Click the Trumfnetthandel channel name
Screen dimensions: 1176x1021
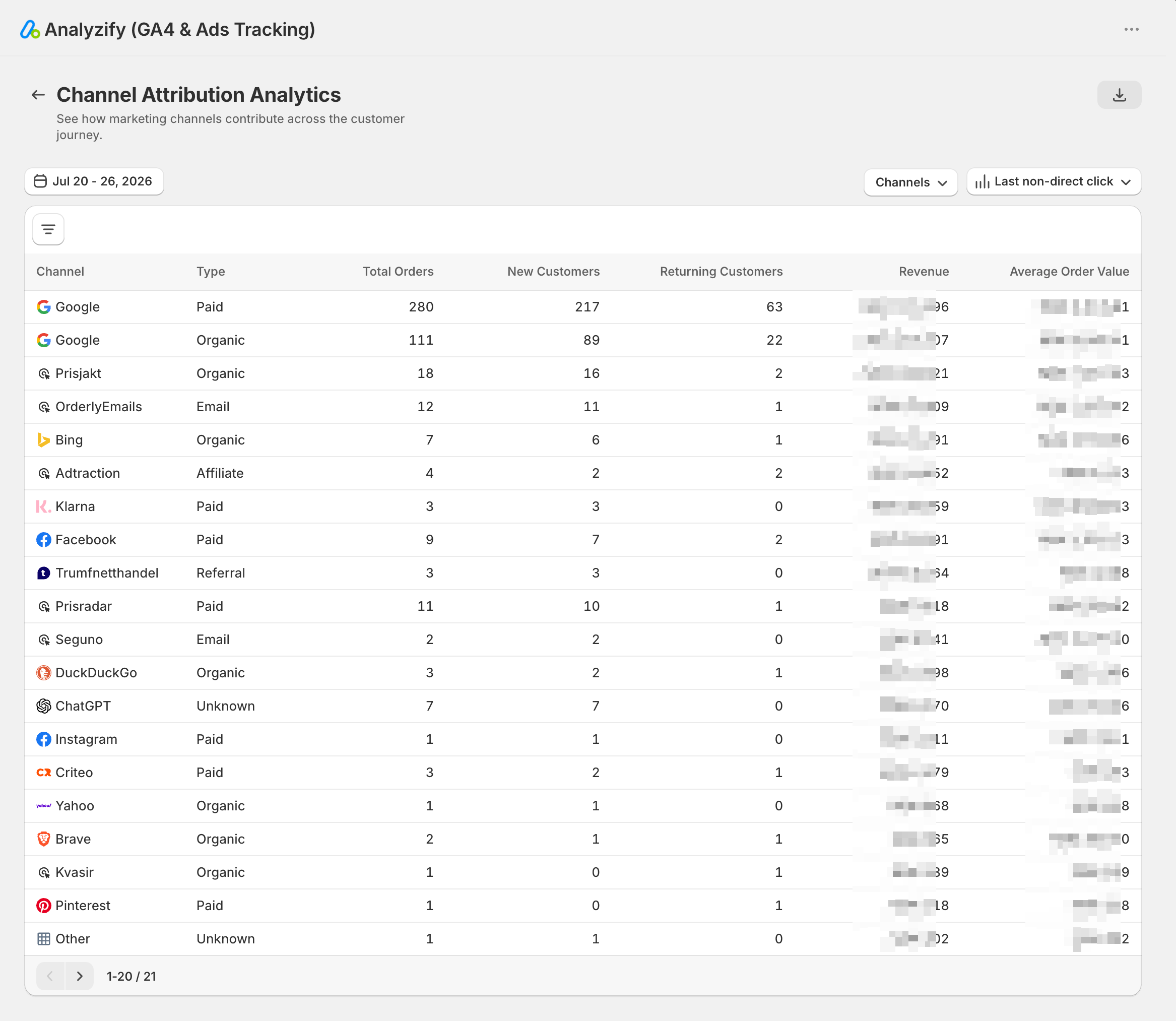[x=106, y=573]
